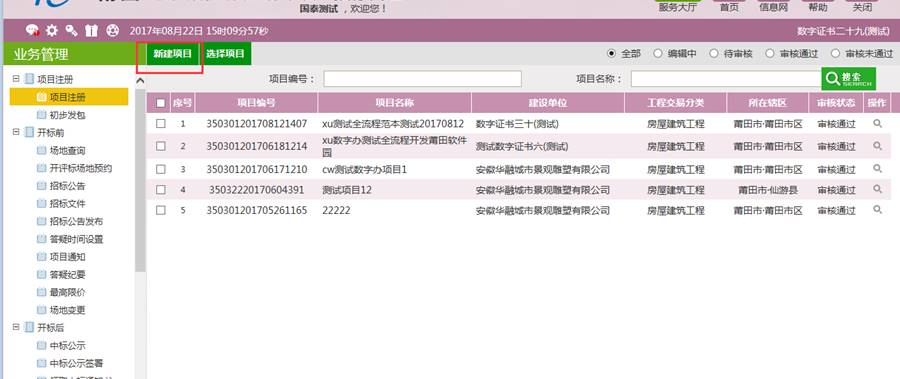Image resolution: width=900 pixels, height=379 pixels.
Task: Open 信息网 in top navigation
Action: (x=773, y=7)
